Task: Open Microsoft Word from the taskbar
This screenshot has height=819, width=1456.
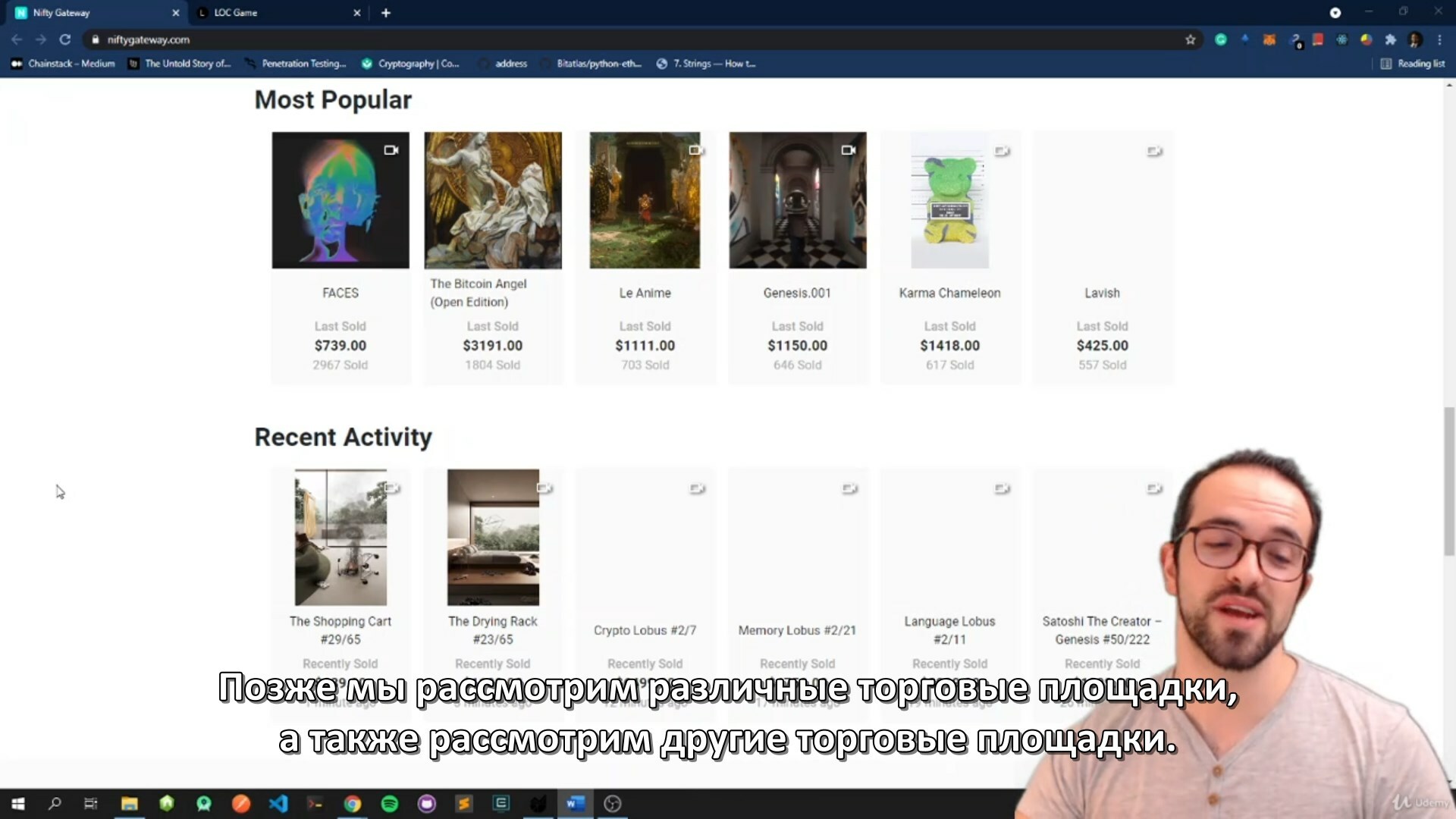Action: click(575, 804)
